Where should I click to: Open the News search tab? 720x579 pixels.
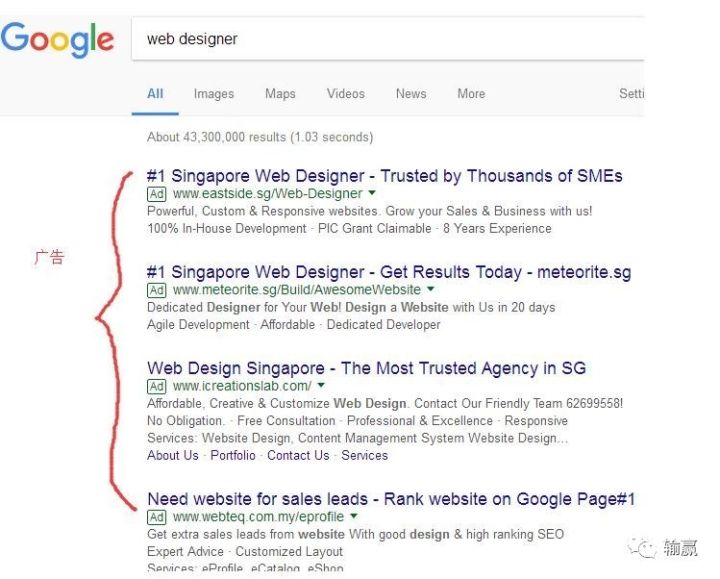[x=411, y=94]
